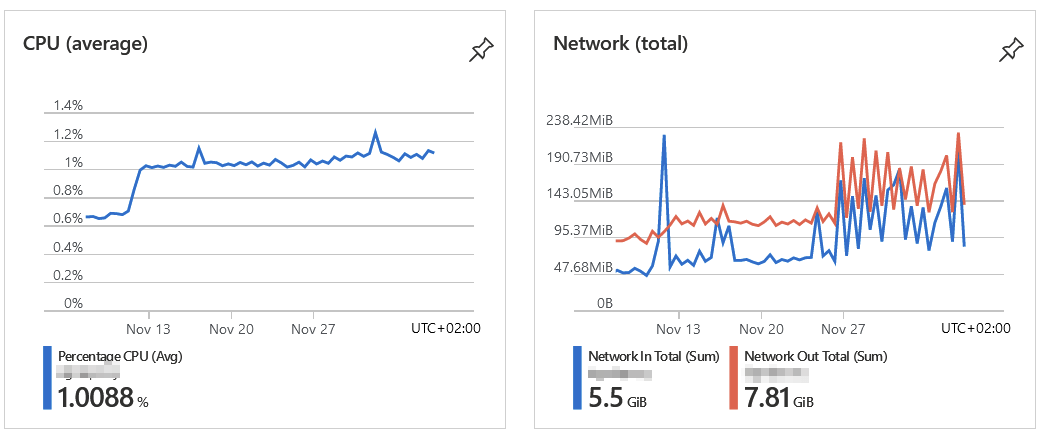Click the Nov 20 marker on CPU chart
Screen dimensions: 1048x433
click(231, 329)
